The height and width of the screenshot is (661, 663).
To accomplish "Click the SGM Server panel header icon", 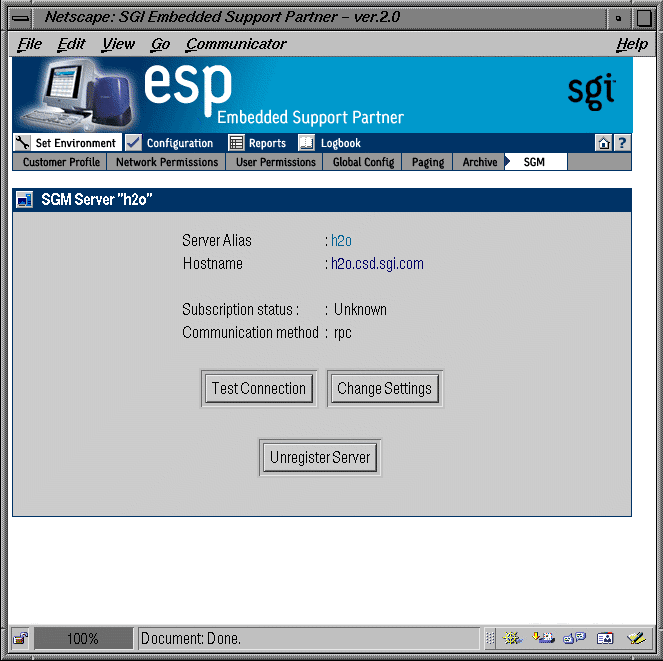I will 24,199.
